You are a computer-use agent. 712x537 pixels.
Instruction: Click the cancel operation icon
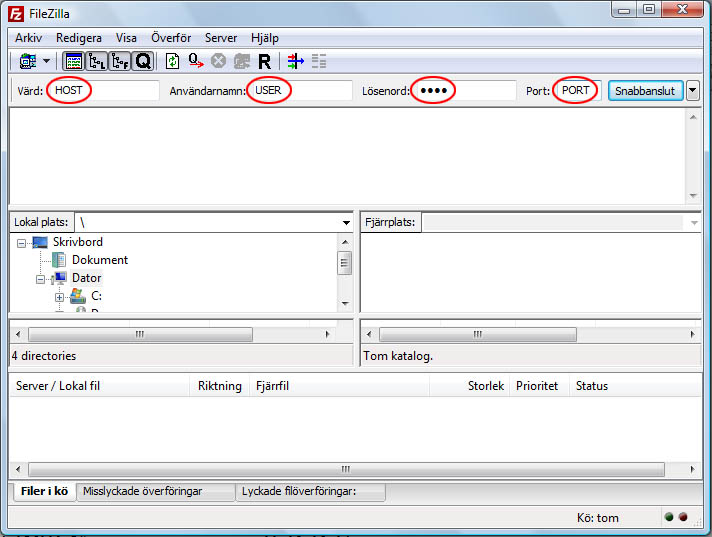(x=218, y=61)
